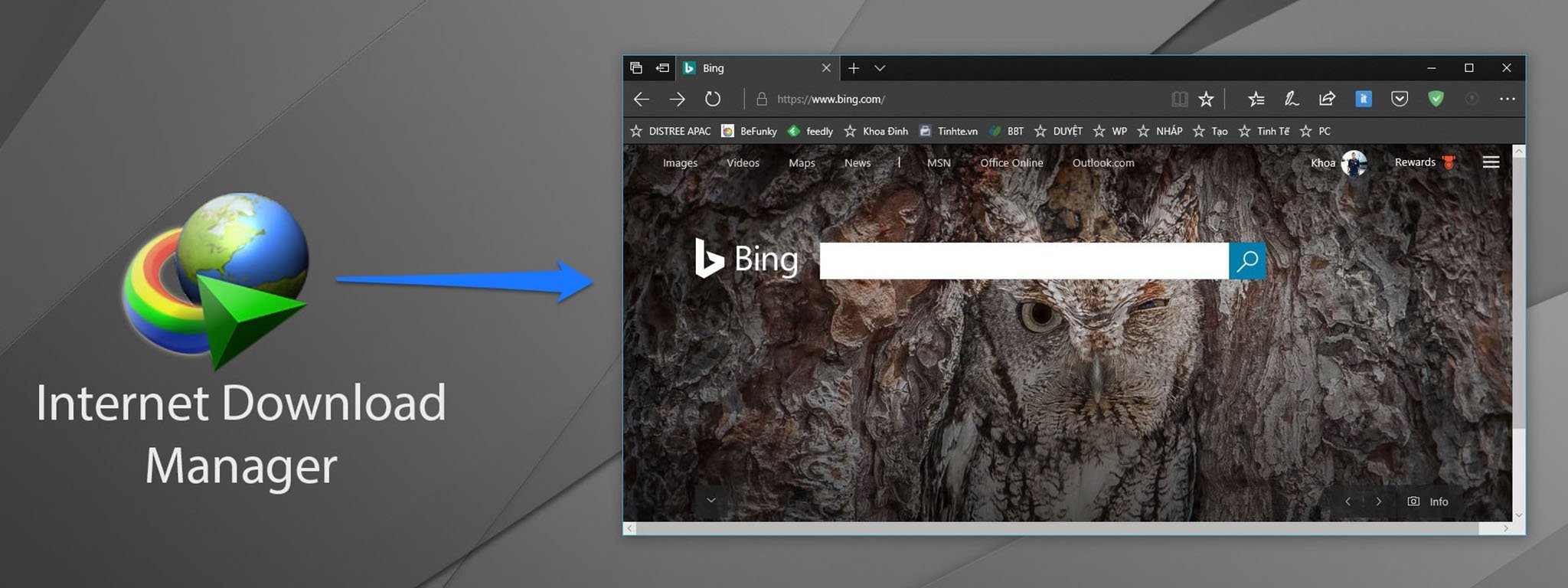Open Reading view book icon
This screenshot has height=588, width=1568.
point(1180,99)
